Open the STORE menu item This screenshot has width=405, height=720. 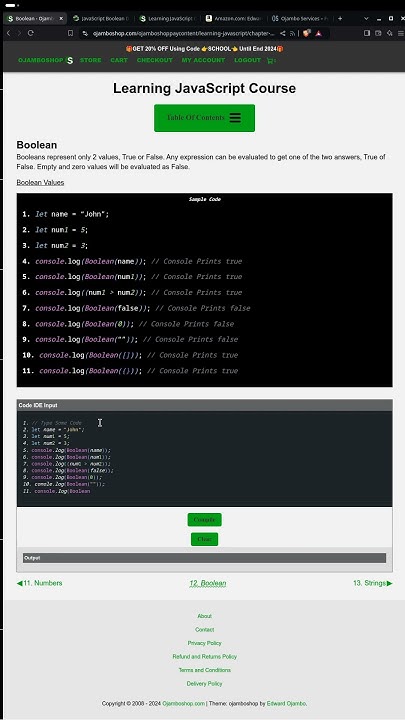90,60
